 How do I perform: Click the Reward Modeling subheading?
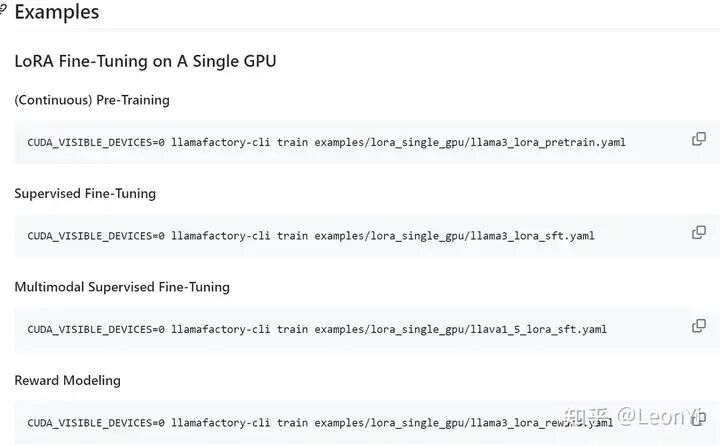[68, 380]
